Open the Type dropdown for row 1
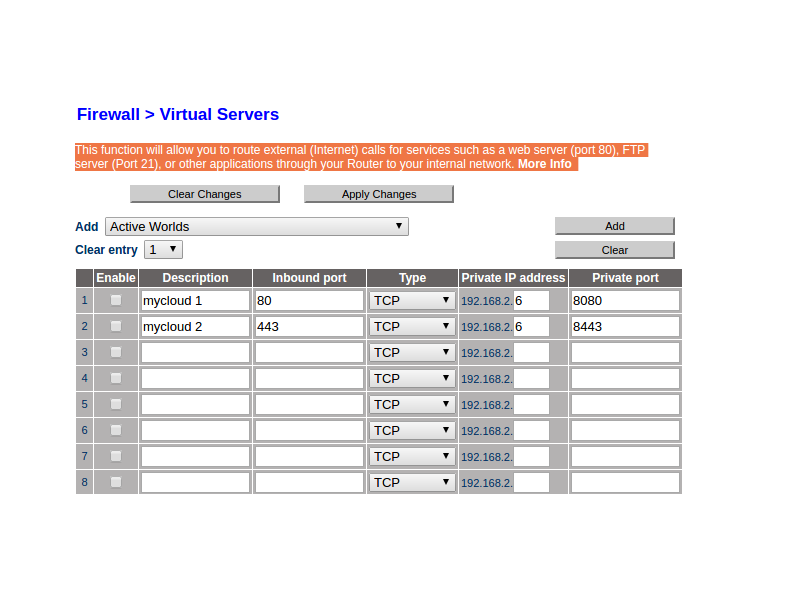Screen dimensions: 800x600 412,301
